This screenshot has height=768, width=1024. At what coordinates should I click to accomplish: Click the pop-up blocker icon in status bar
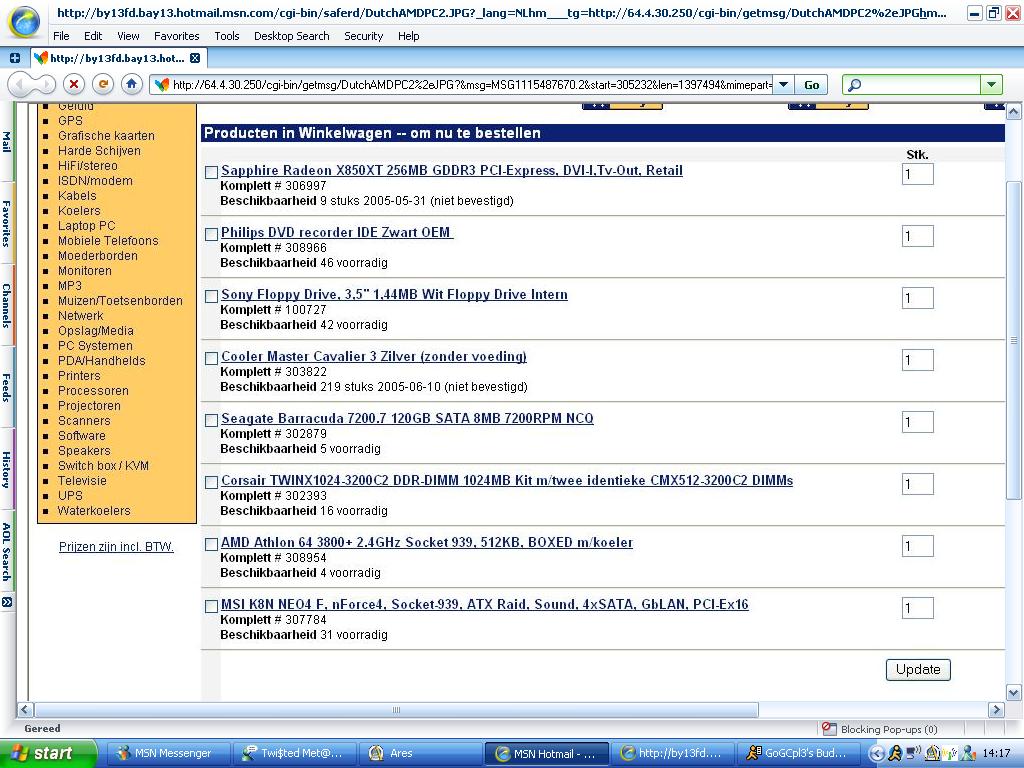tap(829, 728)
